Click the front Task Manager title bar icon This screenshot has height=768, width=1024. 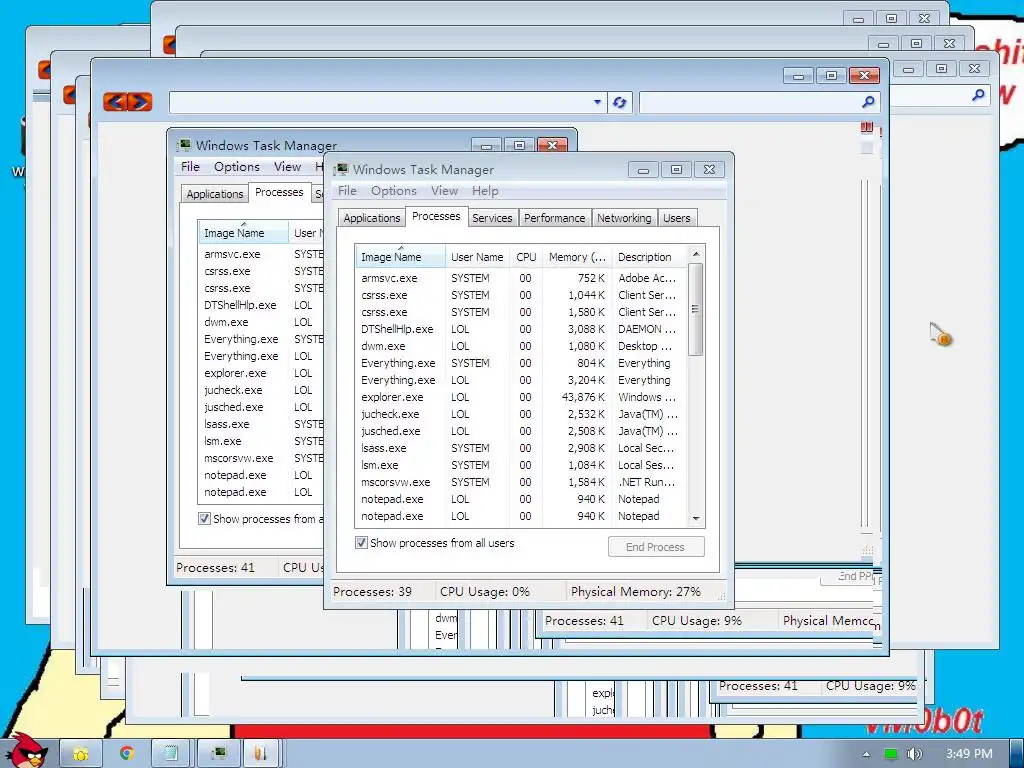pos(340,170)
